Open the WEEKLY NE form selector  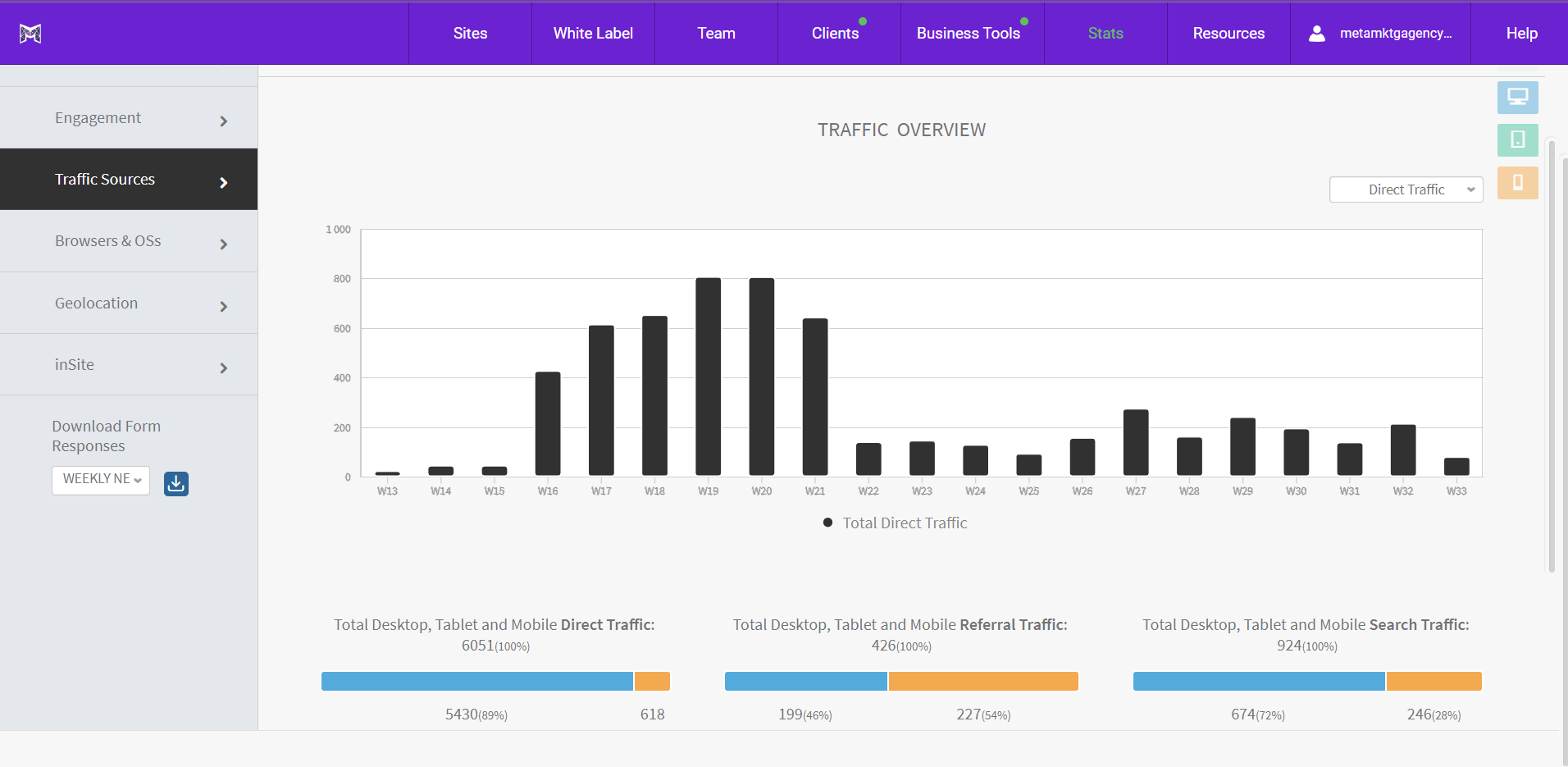click(x=100, y=480)
